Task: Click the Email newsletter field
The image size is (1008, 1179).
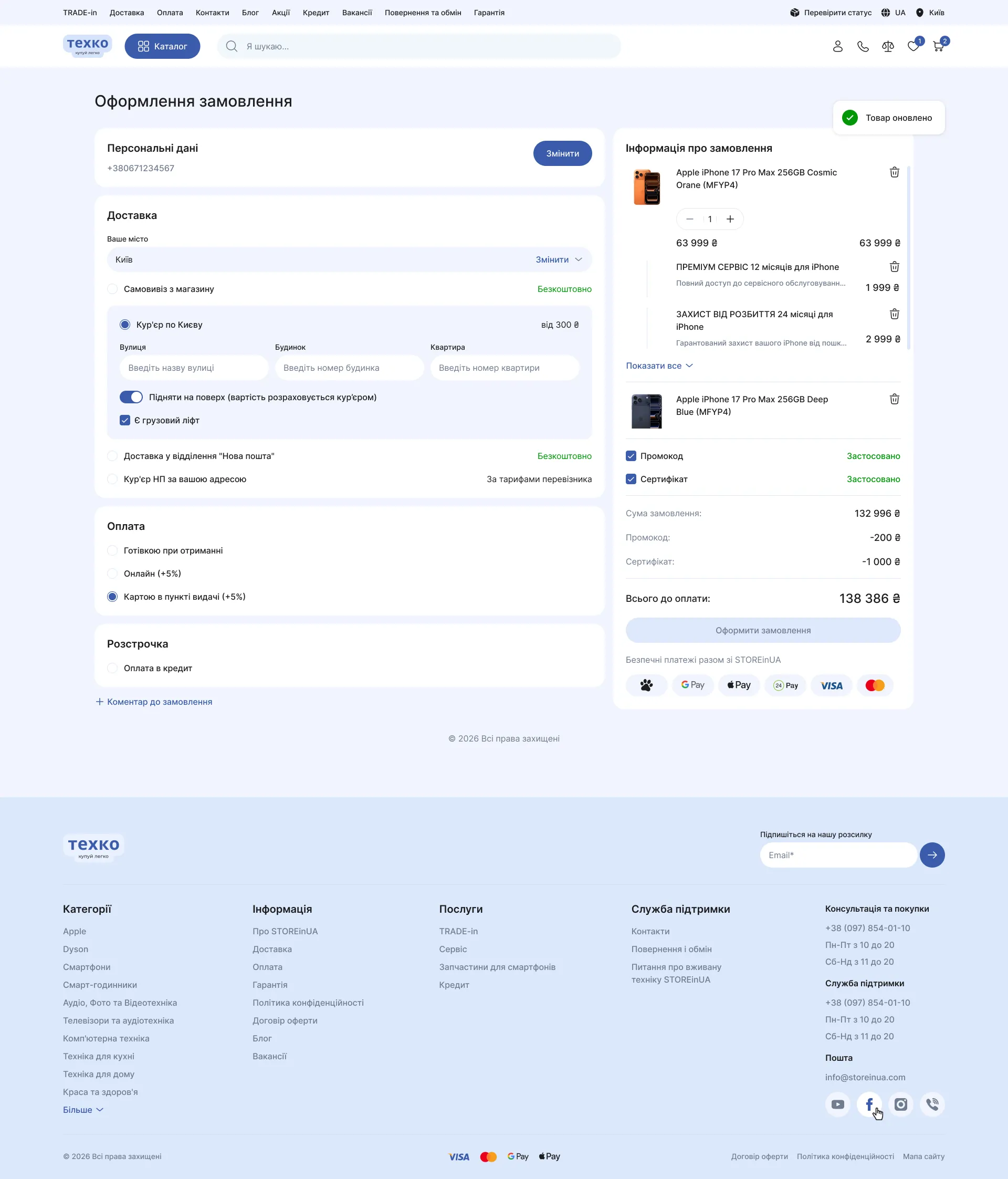Action: pyautogui.click(x=838, y=854)
